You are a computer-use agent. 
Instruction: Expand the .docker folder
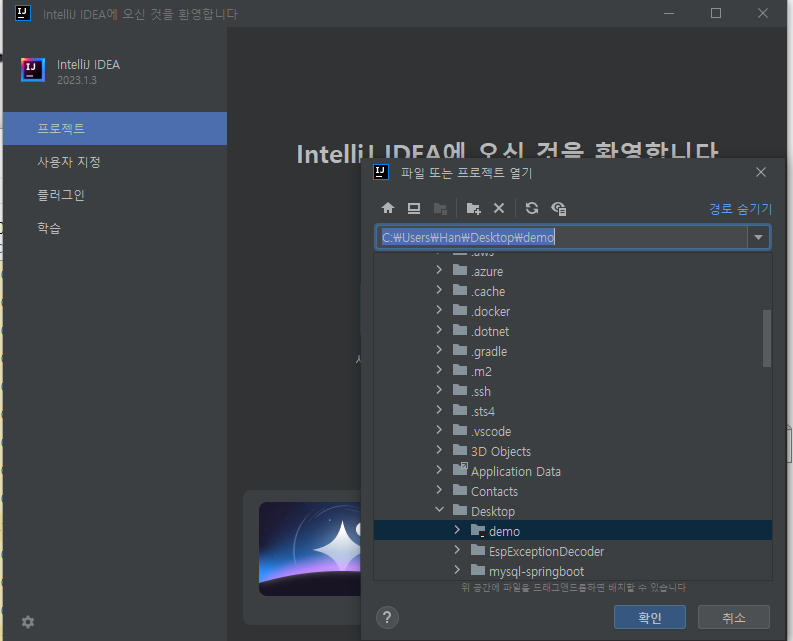439,310
